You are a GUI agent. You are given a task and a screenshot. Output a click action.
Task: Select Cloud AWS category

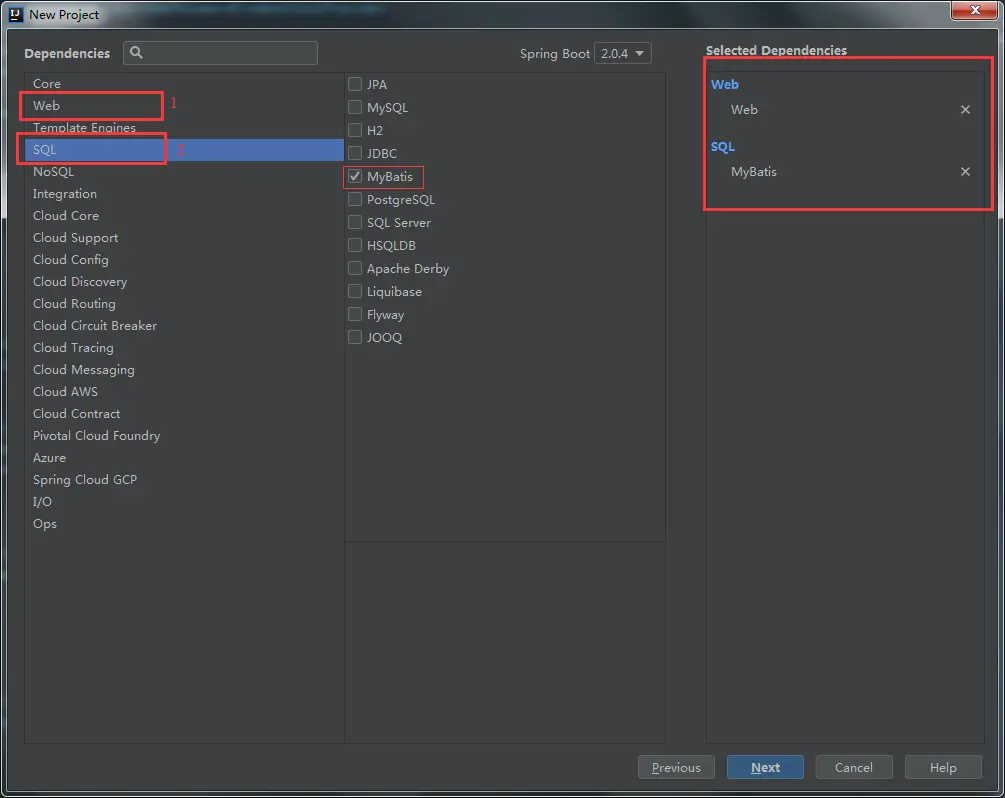pyautogui.click(x=184, y=392)
